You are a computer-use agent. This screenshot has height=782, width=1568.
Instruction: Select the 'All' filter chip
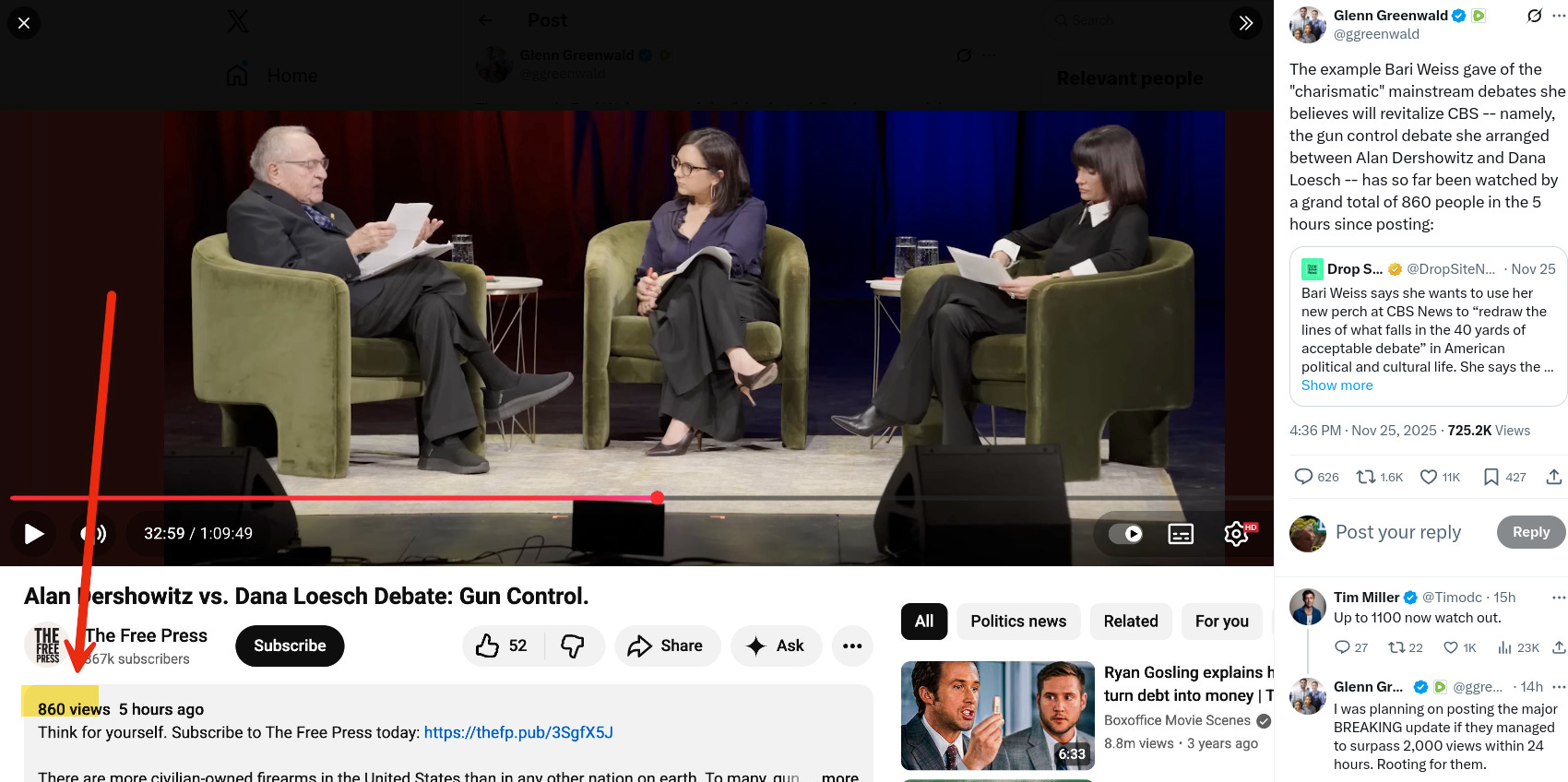924,622
